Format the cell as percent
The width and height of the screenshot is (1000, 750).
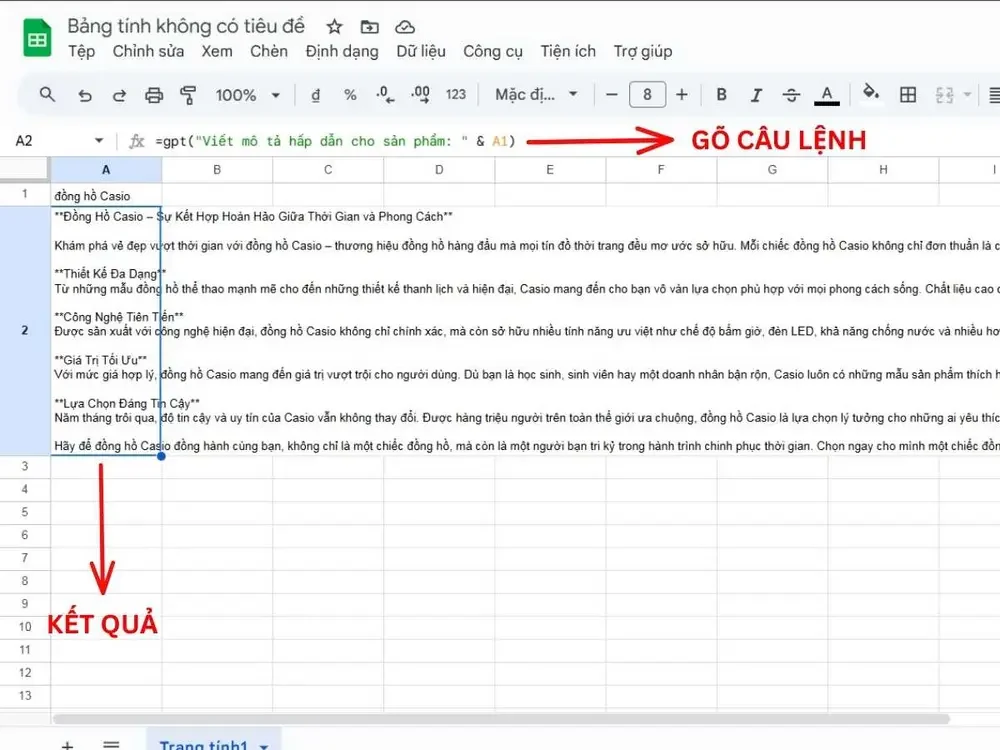pyautogui.click(x=350, y=95)
